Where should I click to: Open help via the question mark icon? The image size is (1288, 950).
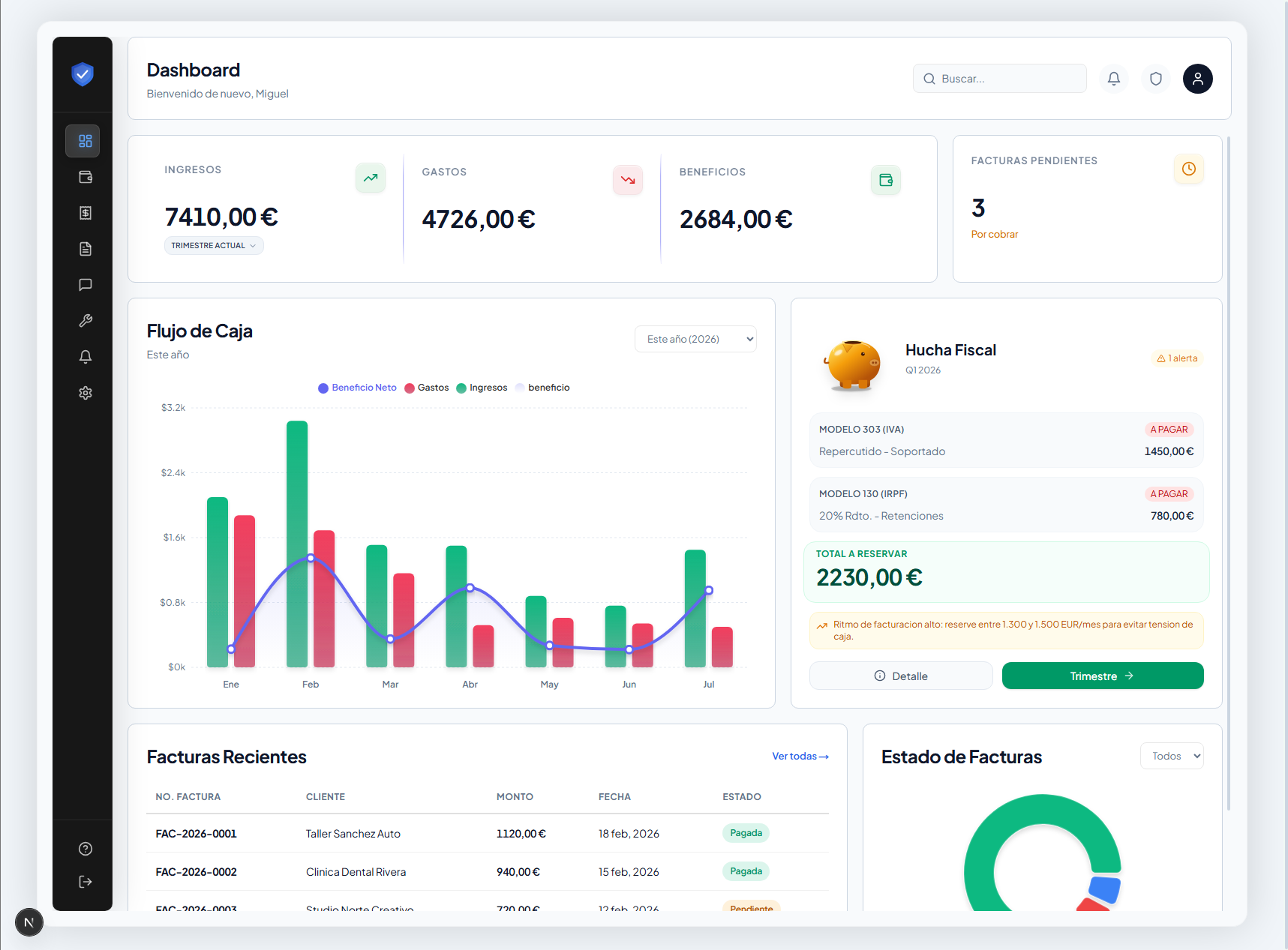(85, 848)
